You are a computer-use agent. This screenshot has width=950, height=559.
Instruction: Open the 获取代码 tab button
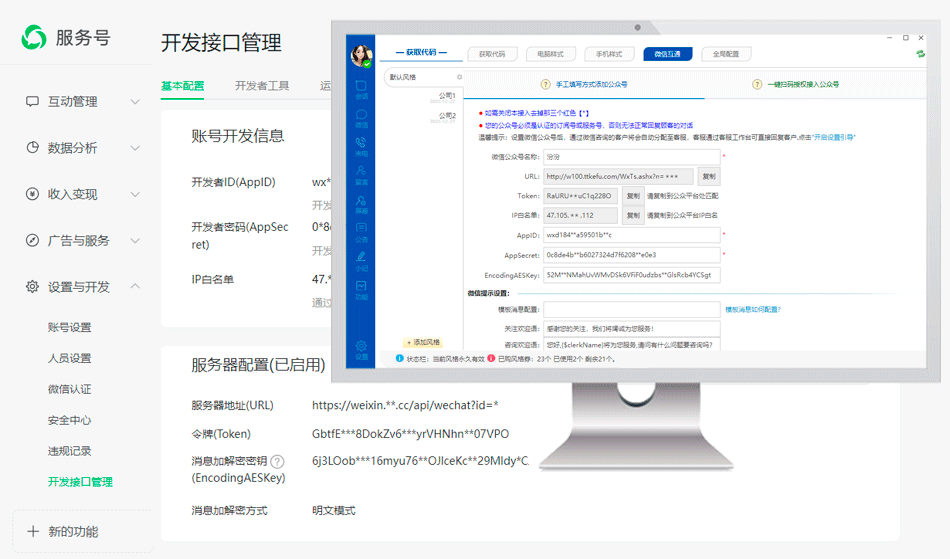pyautogui.click(x=492, y=54)
